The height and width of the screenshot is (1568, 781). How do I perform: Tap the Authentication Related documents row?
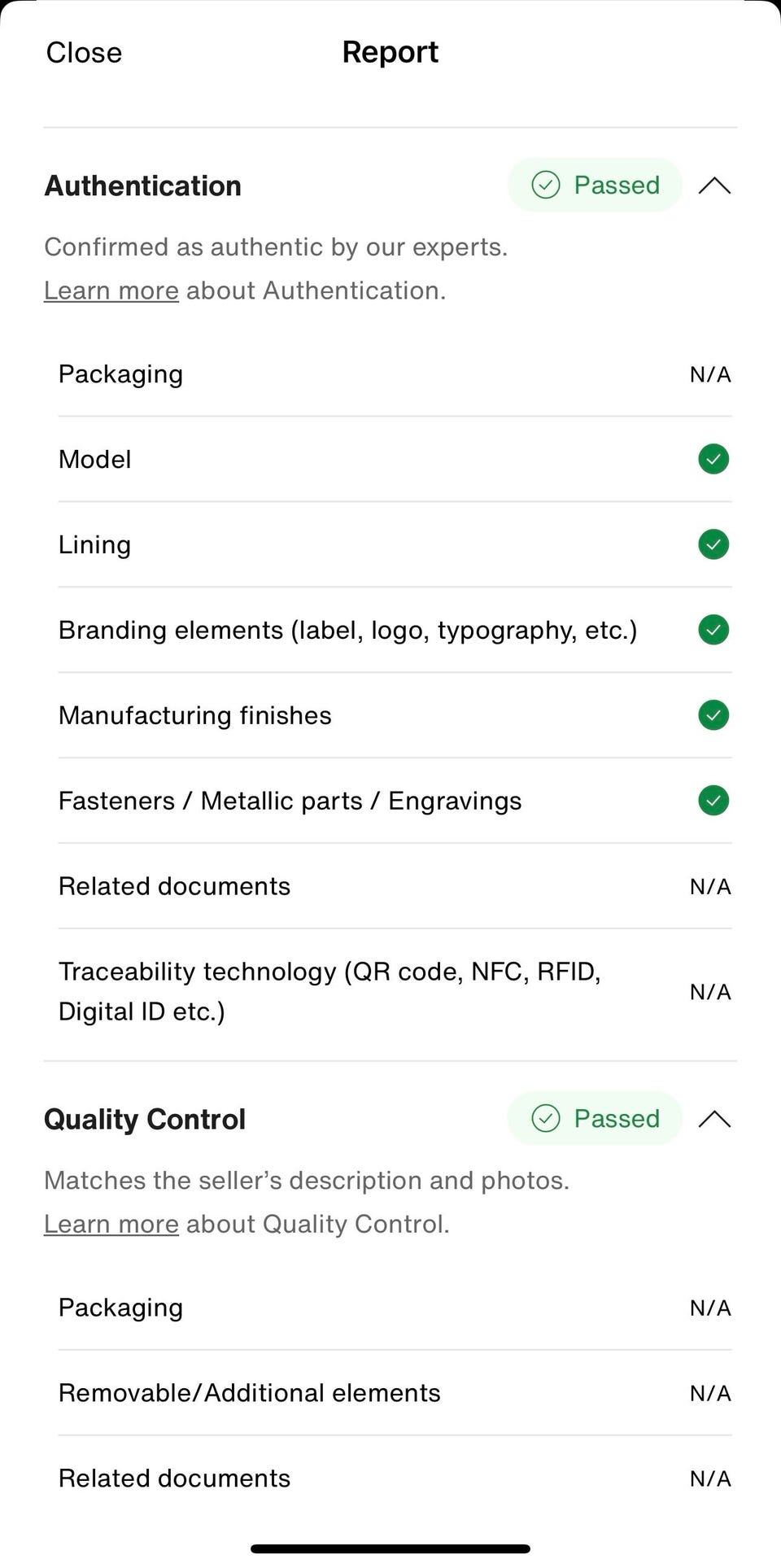[x=395, y=886]
